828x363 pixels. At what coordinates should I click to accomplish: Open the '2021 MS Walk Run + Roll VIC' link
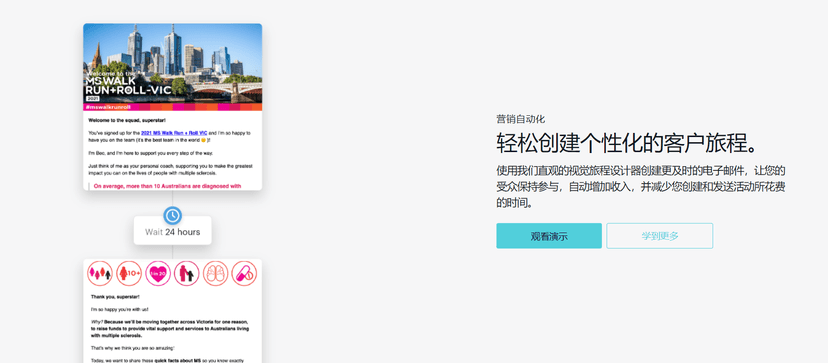(x=174, y=133)
